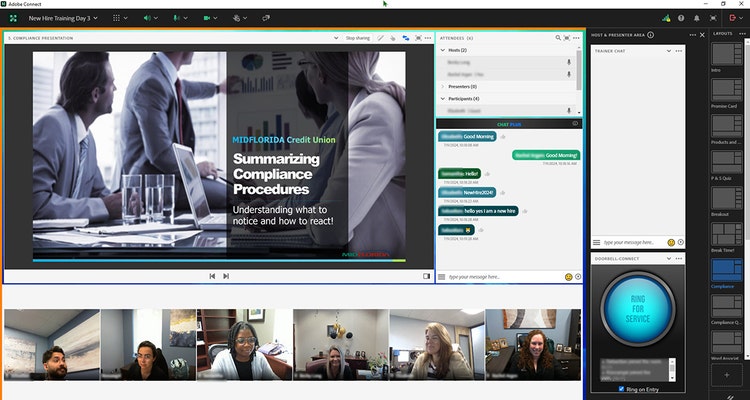
Task: Select the pointer tool in share pod
Action: click(393, 38)
